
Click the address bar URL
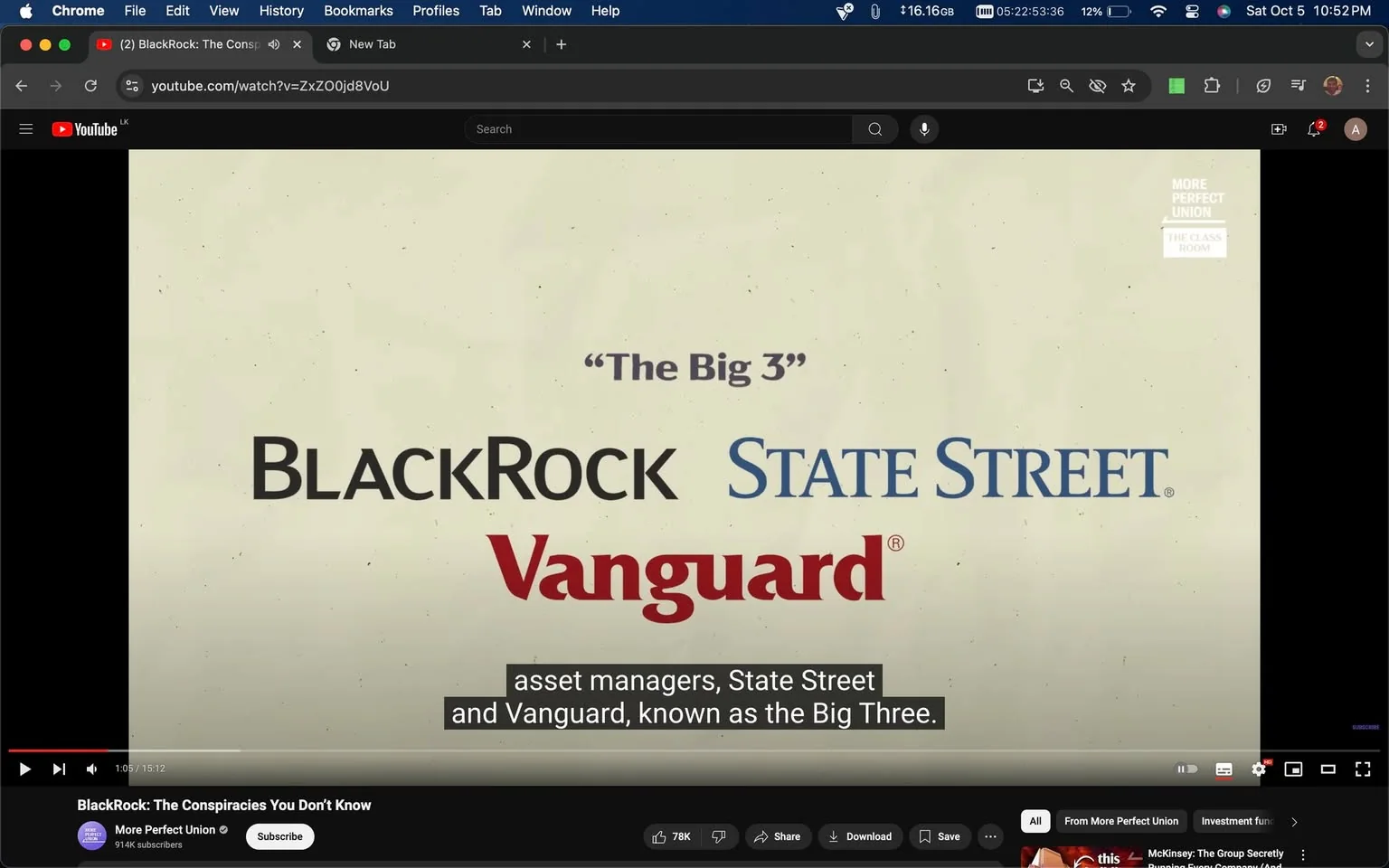(269, 86)
